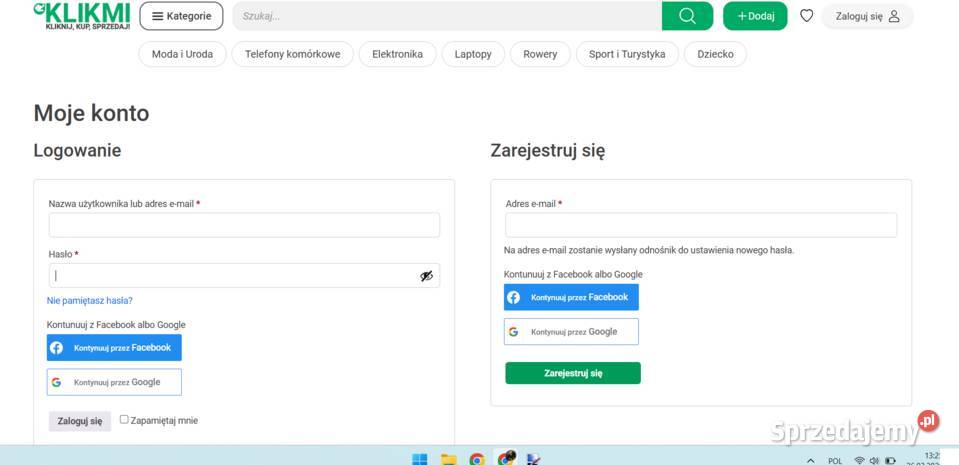Screen dimensions: 959x465
Task: Continue with Google in the Logowanie form
Action: coord(114,382)
